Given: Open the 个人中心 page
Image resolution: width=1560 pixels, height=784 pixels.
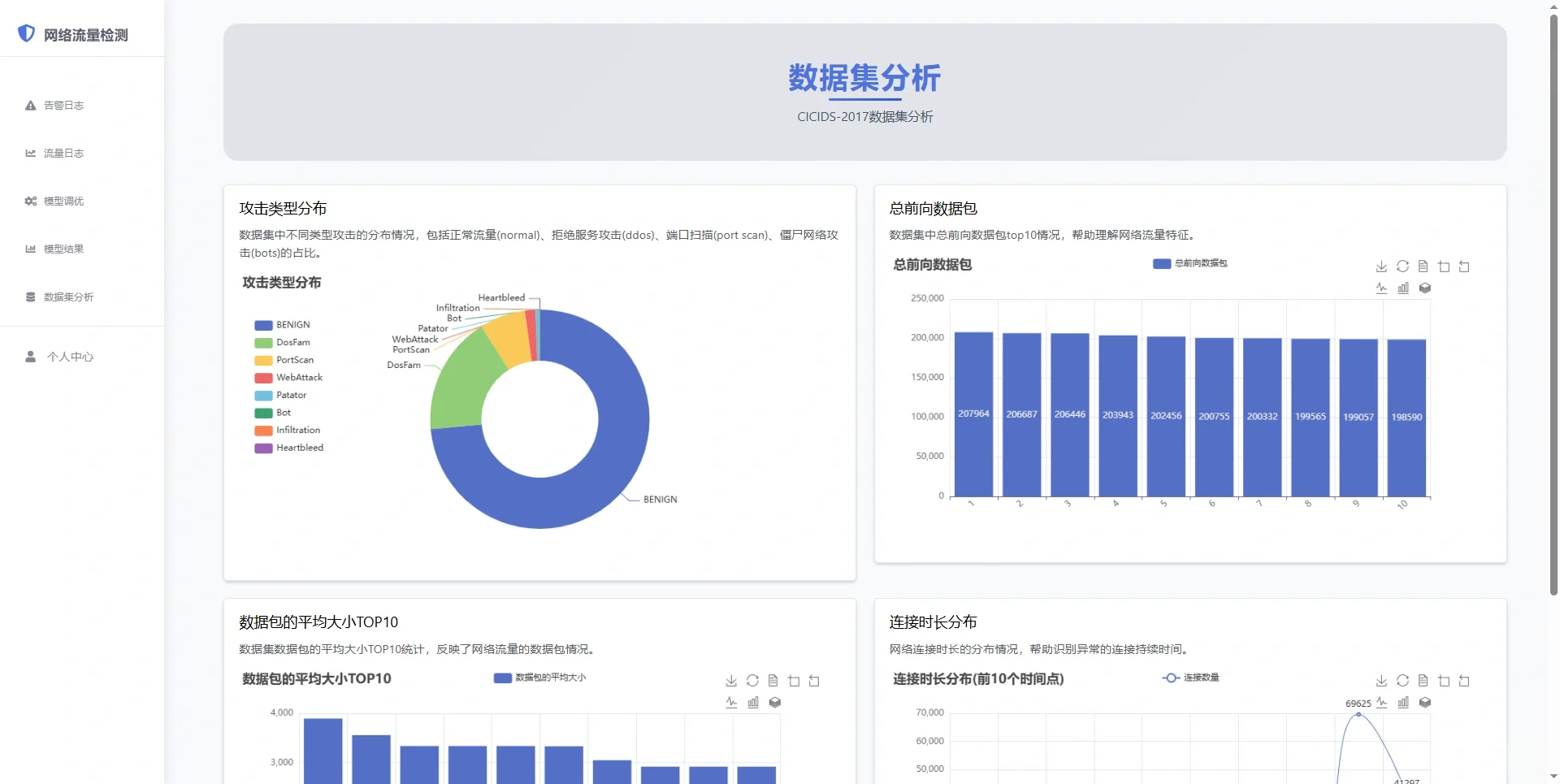Looking at the screenshot, I should [x=68, y=357].
